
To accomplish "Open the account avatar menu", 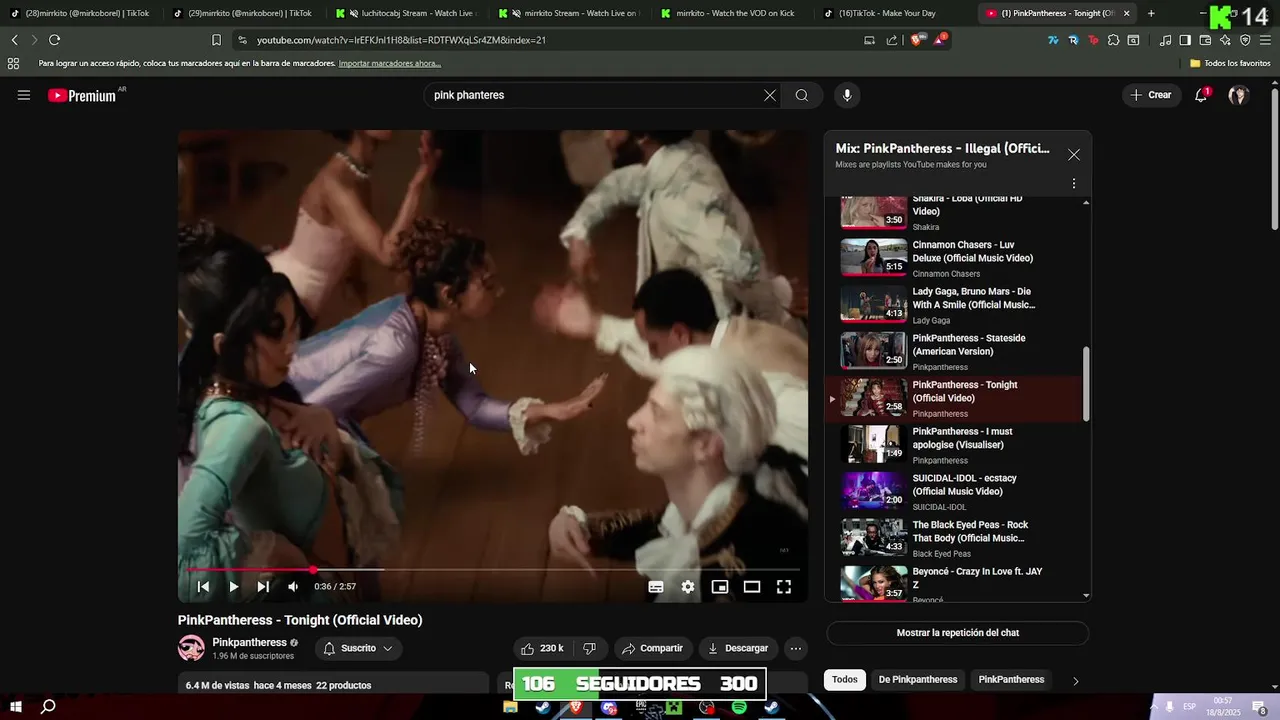I will tap(1238, 95).
